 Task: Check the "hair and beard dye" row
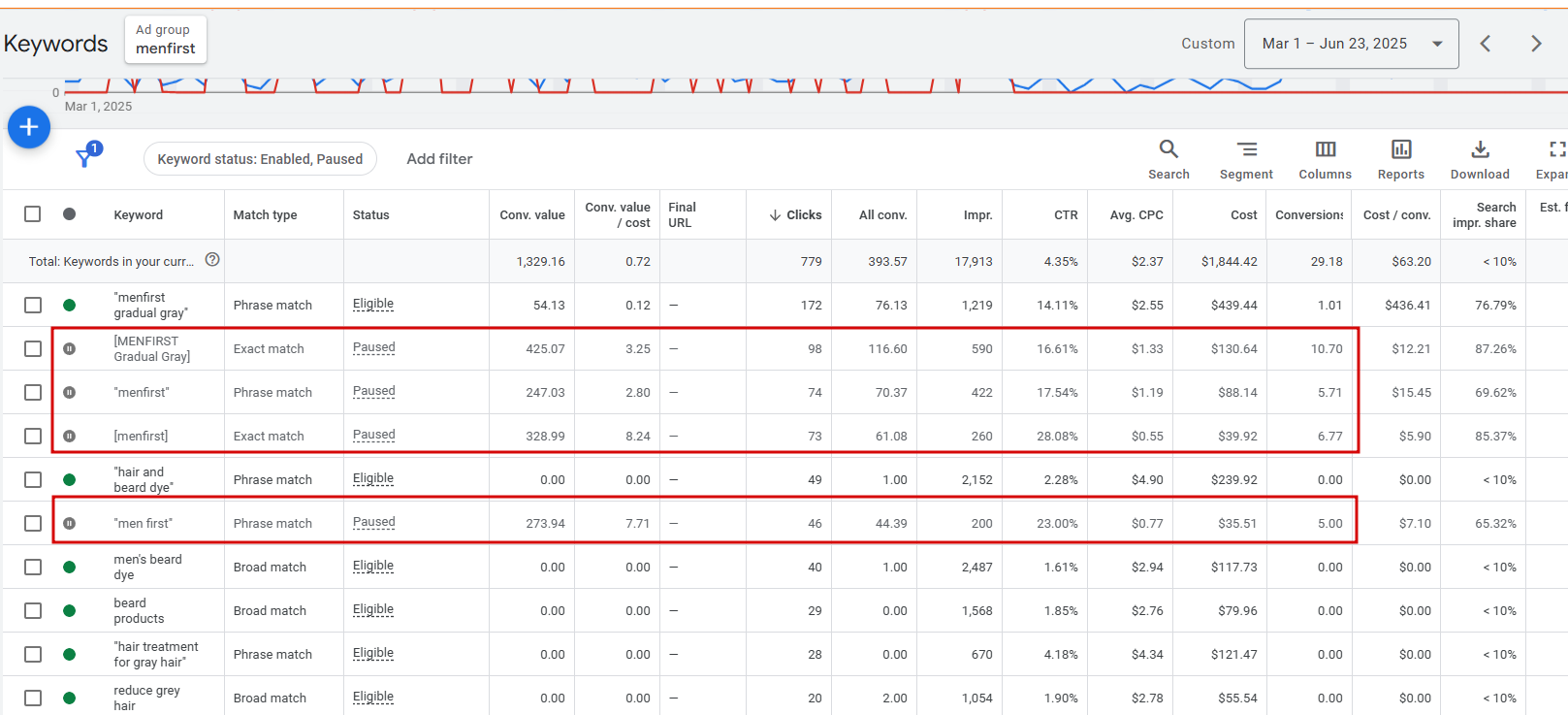pyautogui.click(x=33, y=479)
